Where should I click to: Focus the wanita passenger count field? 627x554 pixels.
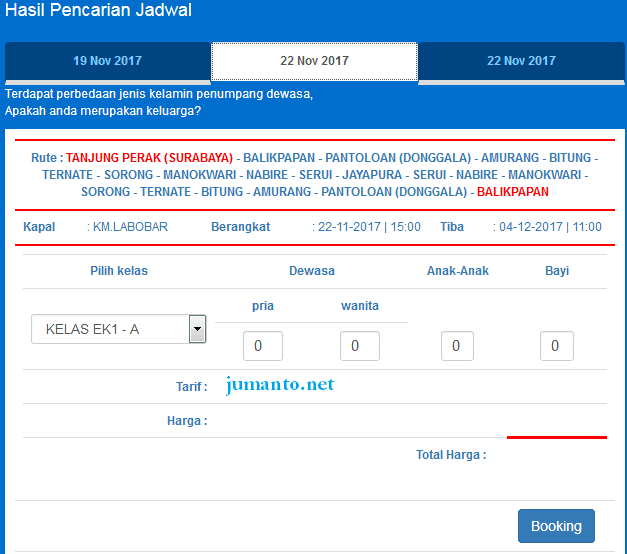click(x=360, y=346)
